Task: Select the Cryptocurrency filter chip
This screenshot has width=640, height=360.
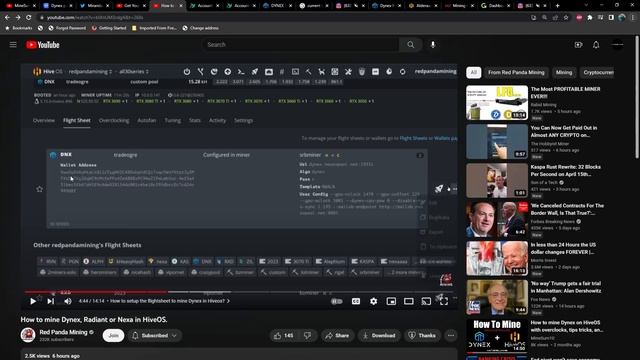Action: point(598,72)
